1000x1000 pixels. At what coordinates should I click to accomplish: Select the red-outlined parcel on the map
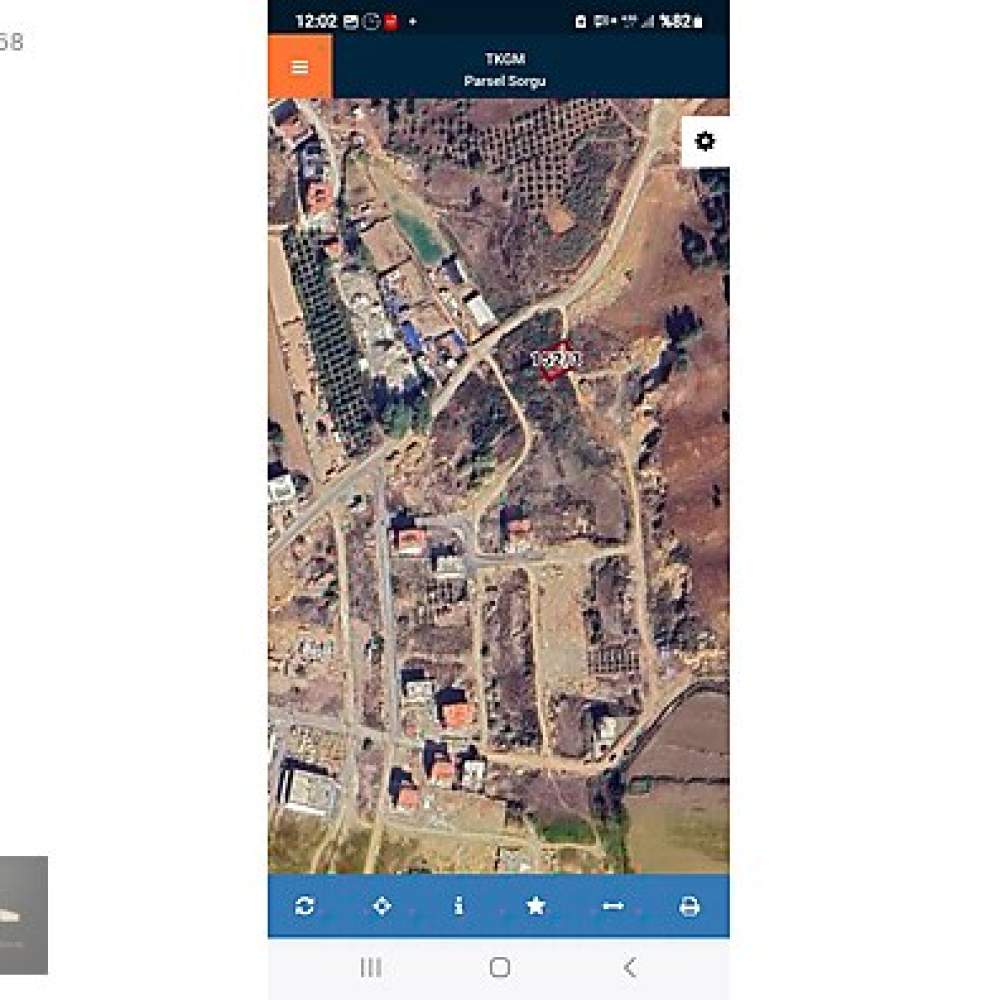(555, 360)
